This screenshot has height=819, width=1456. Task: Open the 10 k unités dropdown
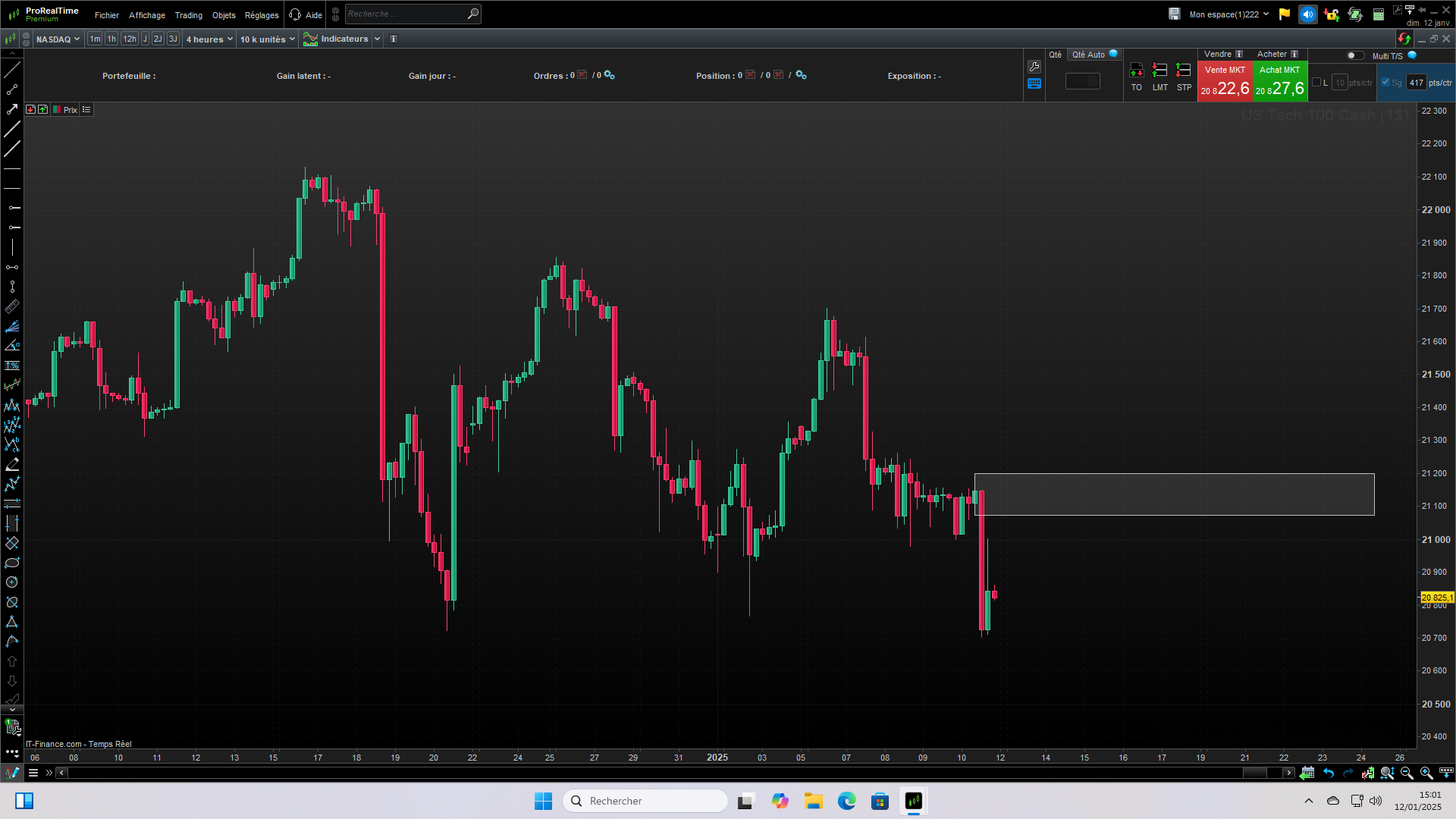tap(267, 39)
